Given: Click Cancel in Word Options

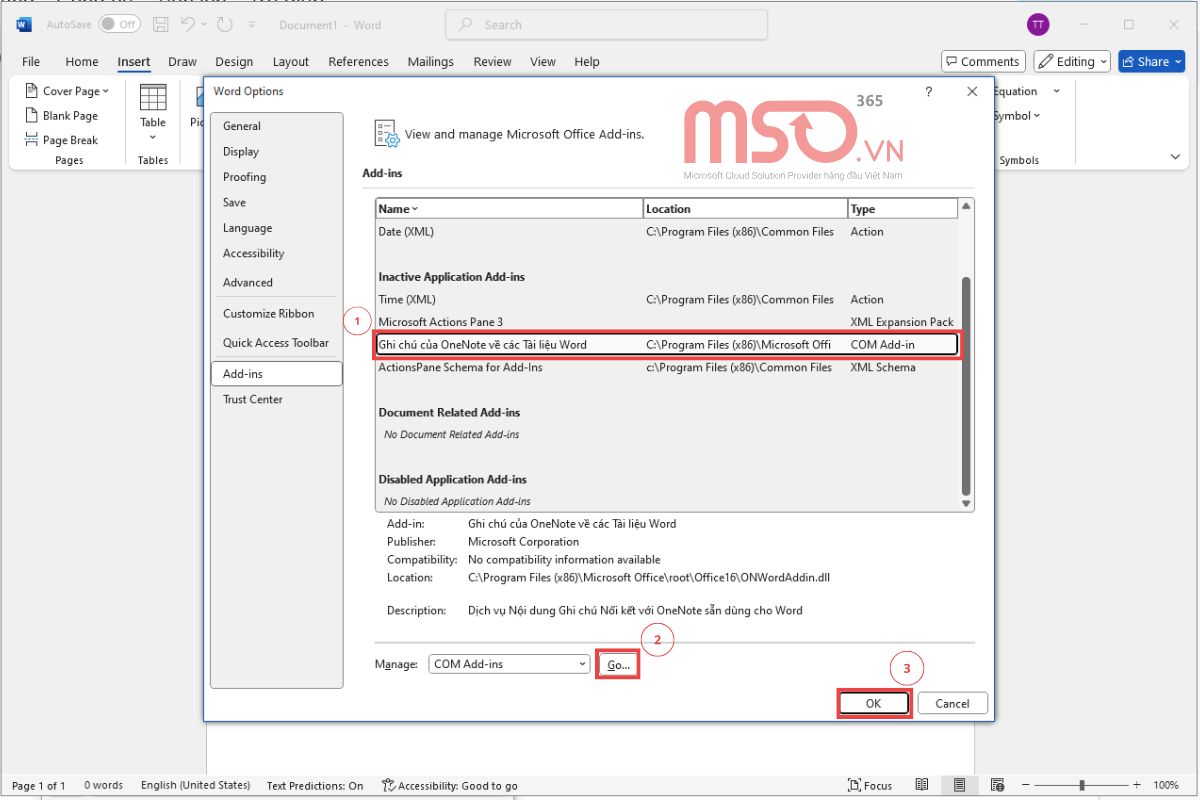Looking at the screenshot, I should [x=952, y=703].
